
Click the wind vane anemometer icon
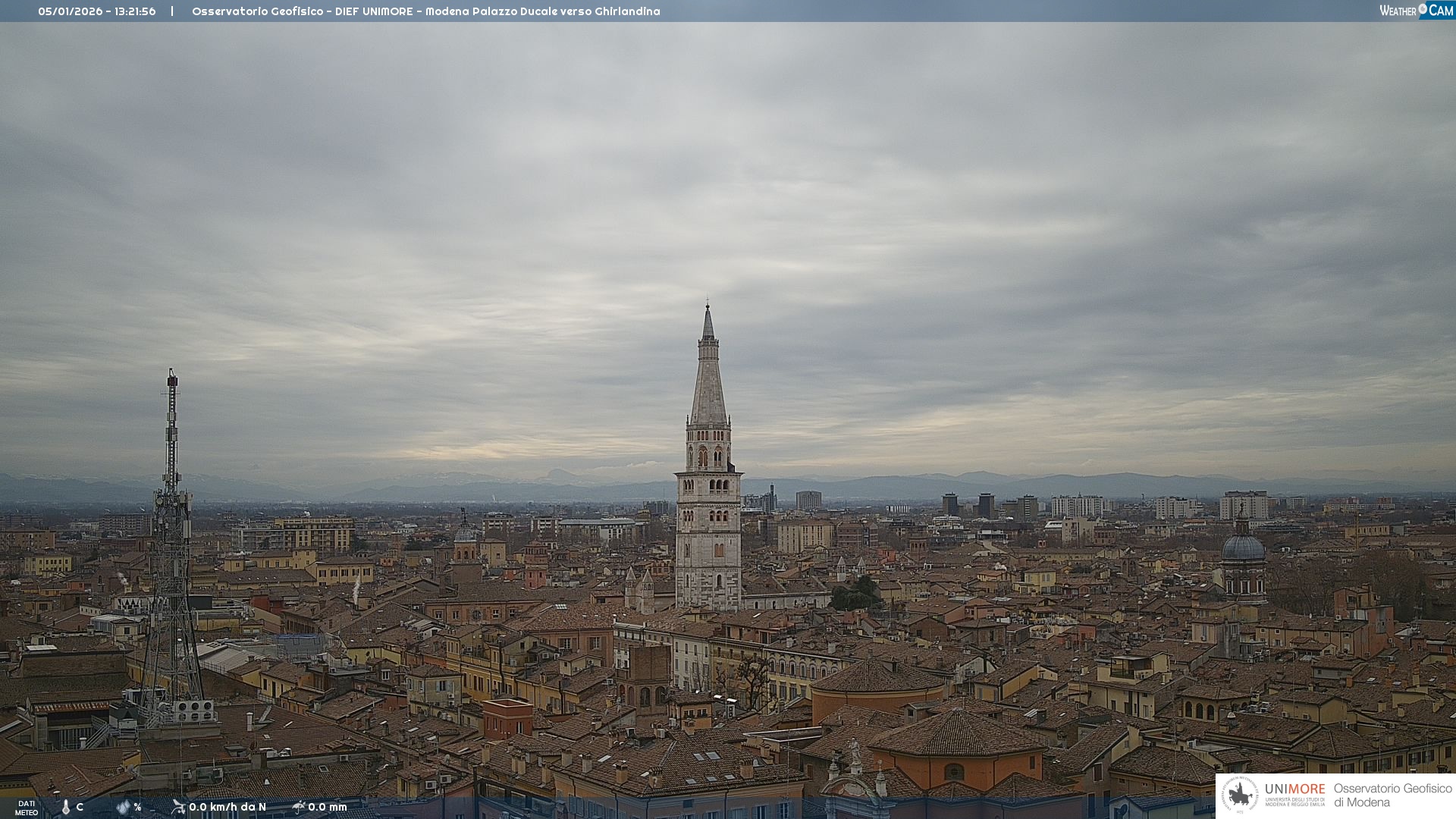coord(178,807)
